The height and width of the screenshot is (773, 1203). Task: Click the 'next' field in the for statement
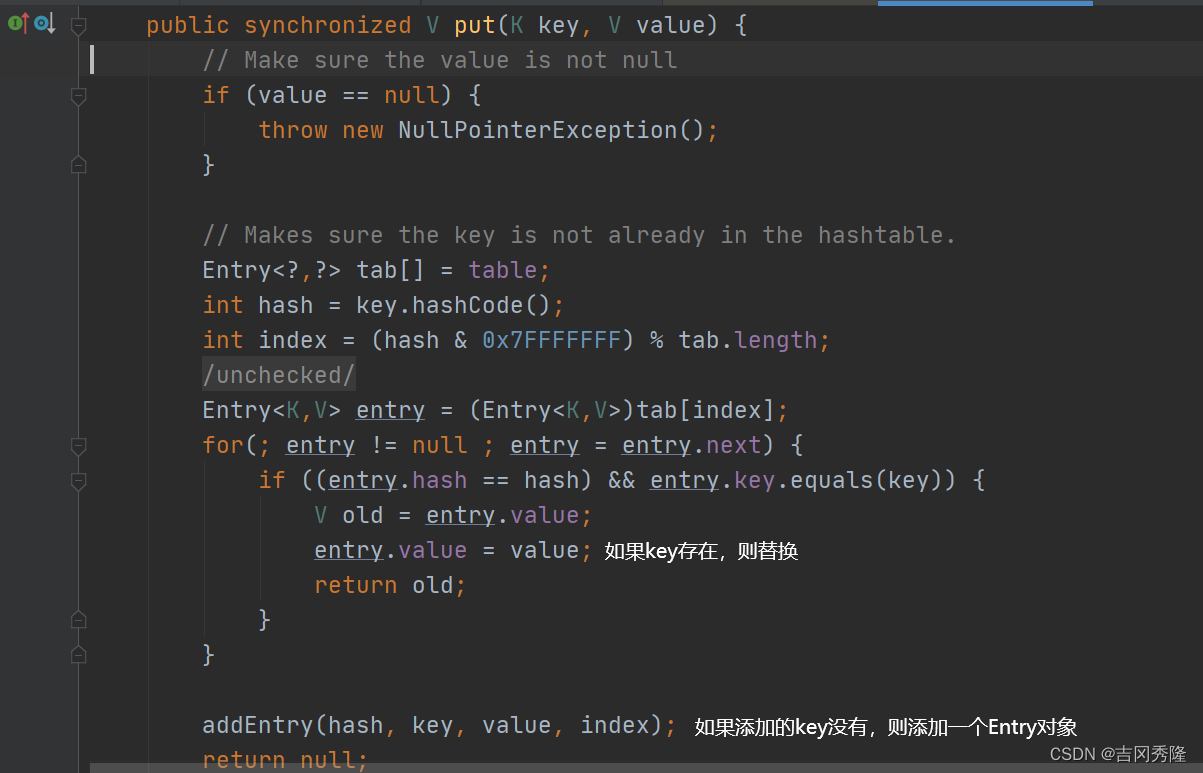click(x=734, y=445)
